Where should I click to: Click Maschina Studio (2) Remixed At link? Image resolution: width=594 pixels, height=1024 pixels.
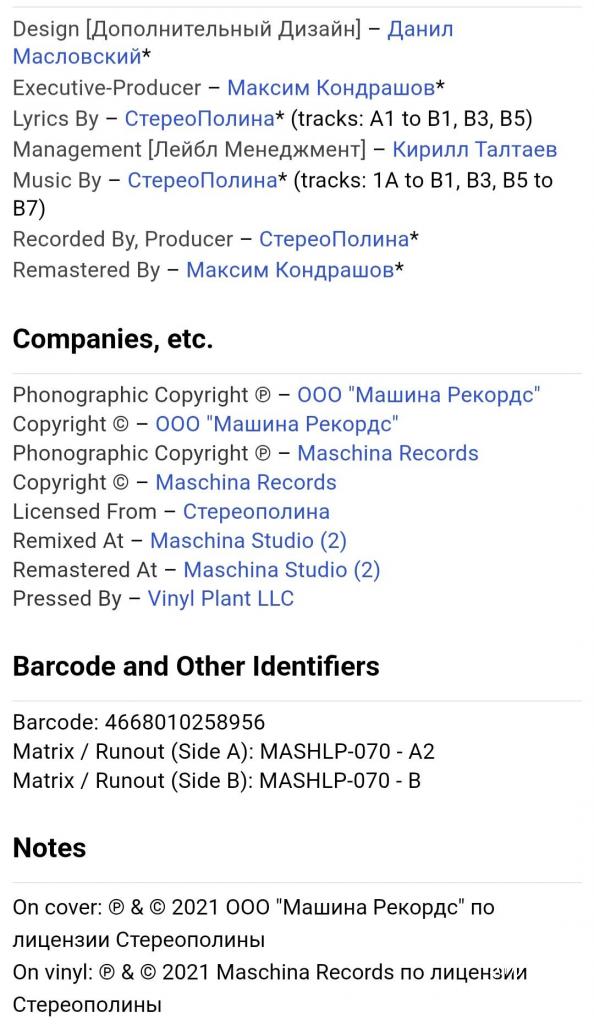click(248, 541)
